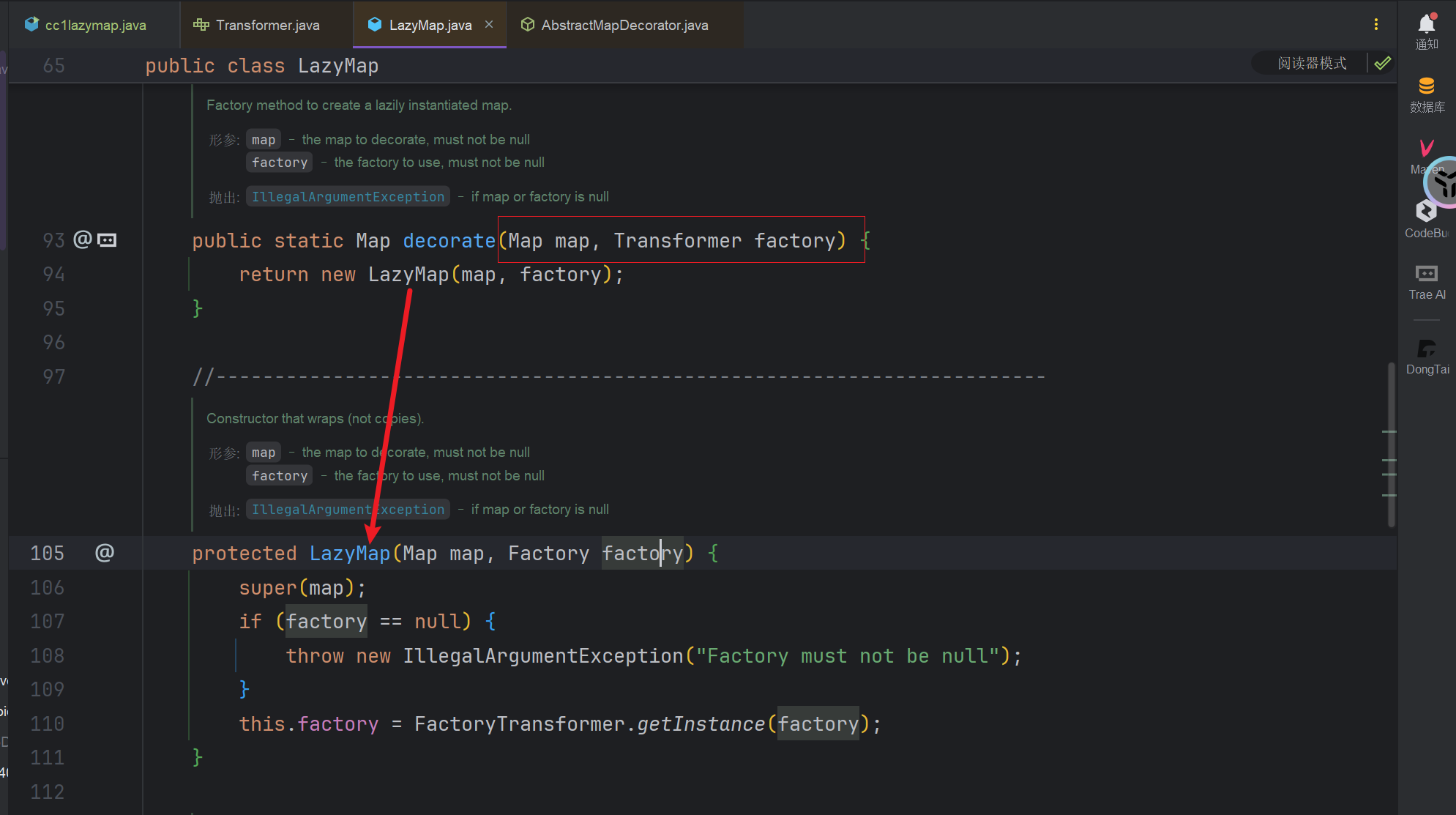Switch to the cc1lazymap.java tab
The height and width of the screenshot is (815, 1456).
(x=95, y=25)
